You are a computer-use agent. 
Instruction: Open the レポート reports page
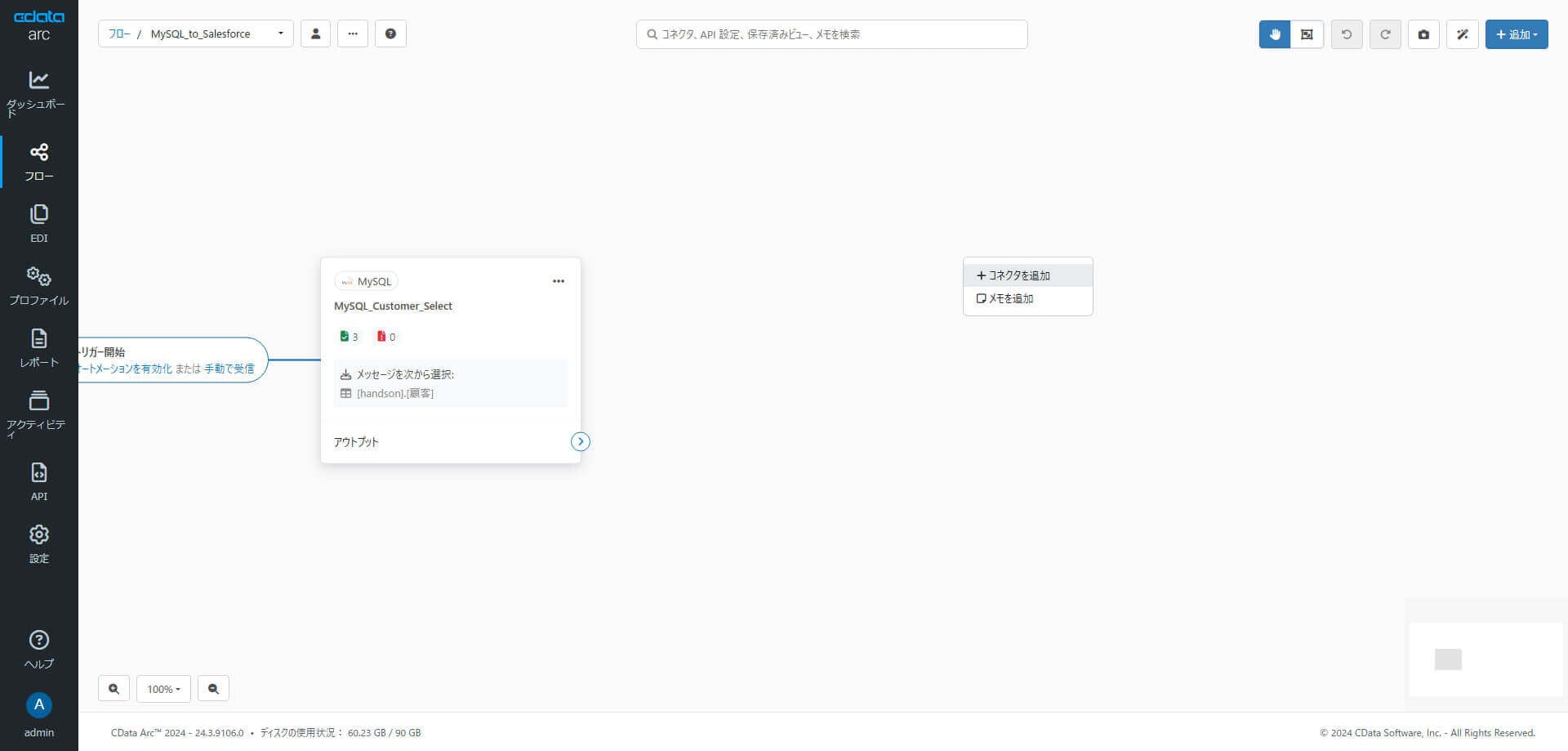[38, 348]
